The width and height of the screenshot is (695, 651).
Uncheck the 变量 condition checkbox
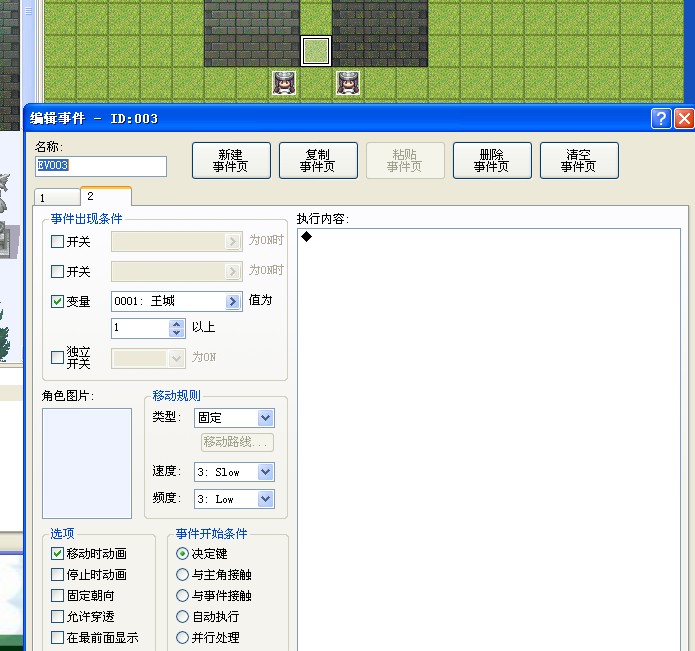tap(58, 301)
